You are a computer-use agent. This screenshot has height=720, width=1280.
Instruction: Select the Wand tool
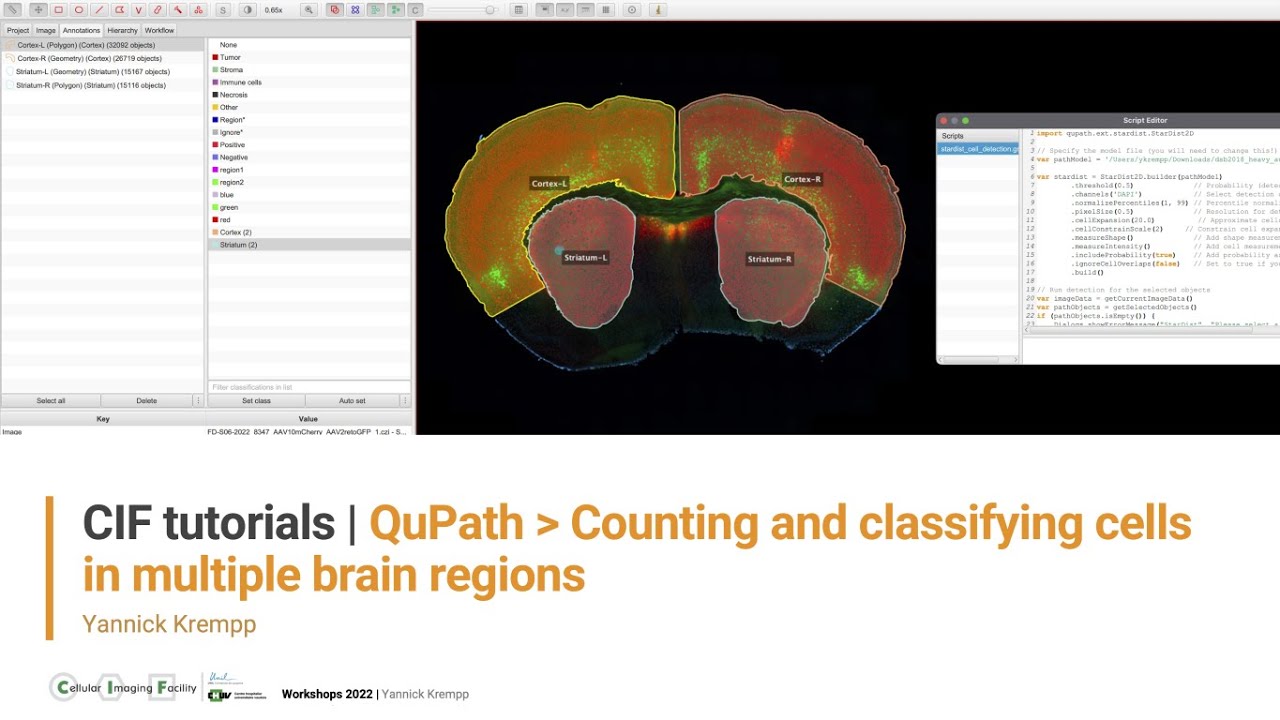178,9
